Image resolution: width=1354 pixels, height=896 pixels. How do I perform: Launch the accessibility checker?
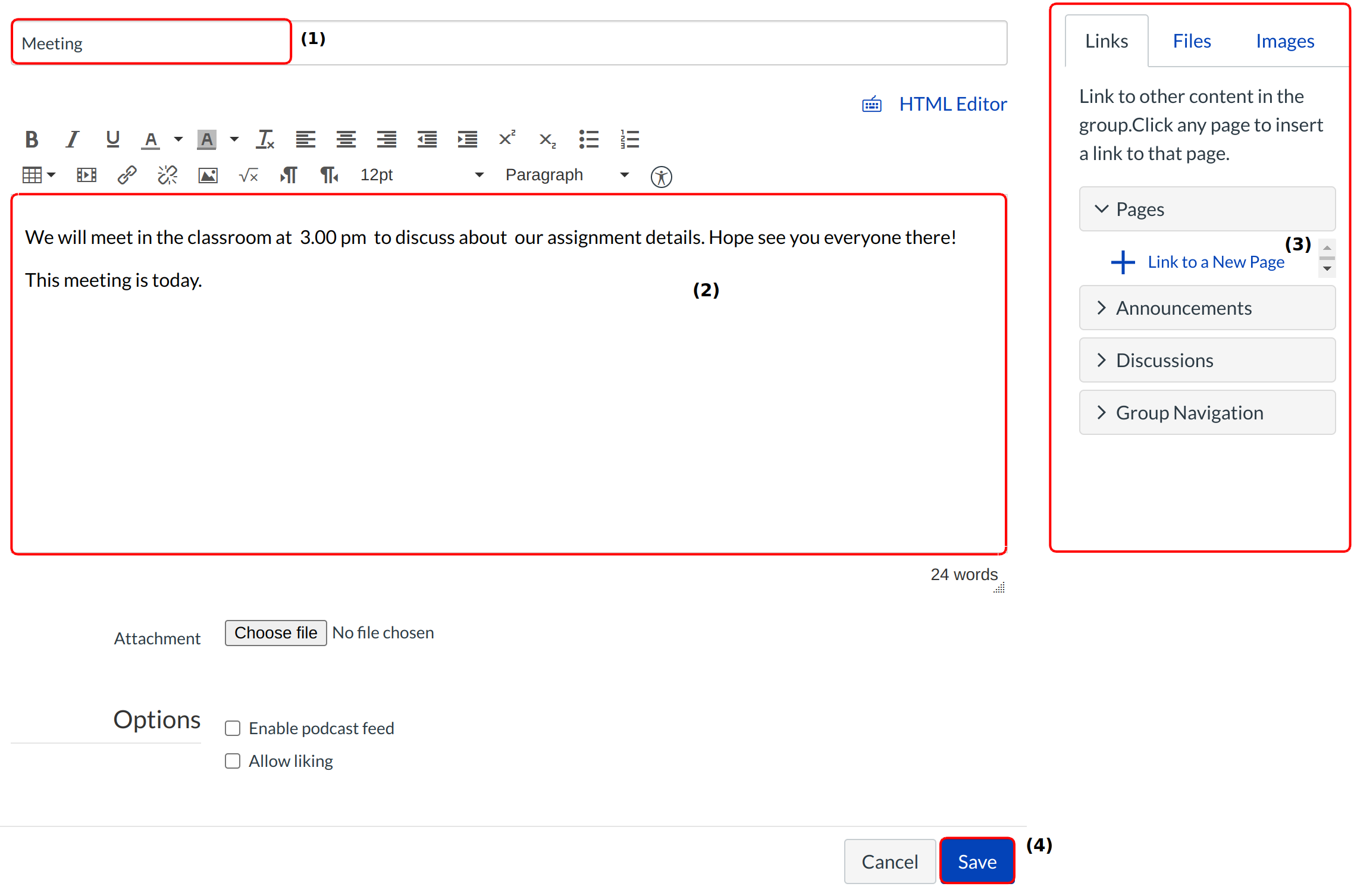(x=661, y=177)
